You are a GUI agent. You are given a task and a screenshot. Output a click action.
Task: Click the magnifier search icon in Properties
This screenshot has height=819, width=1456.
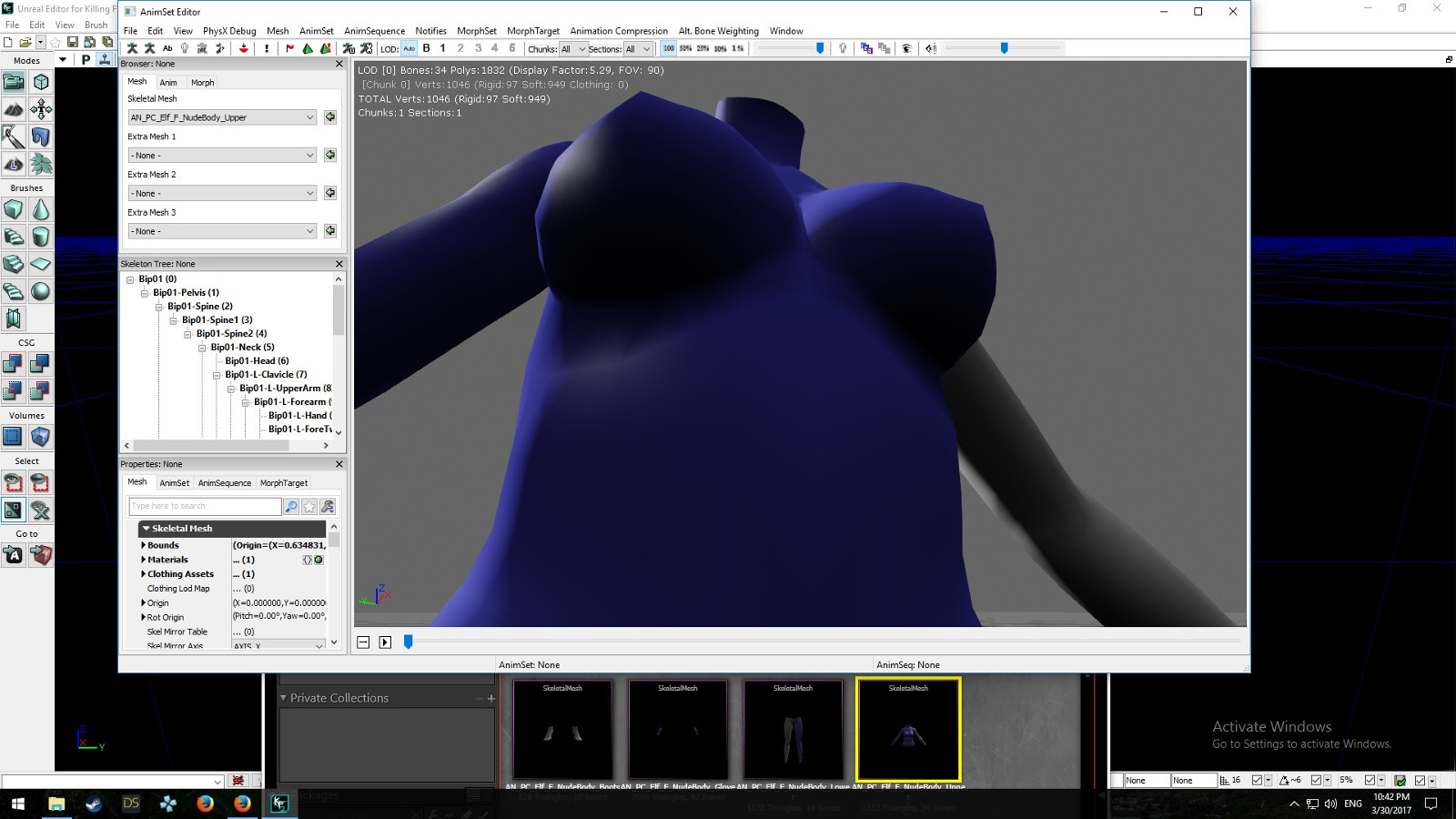[291, 507]
